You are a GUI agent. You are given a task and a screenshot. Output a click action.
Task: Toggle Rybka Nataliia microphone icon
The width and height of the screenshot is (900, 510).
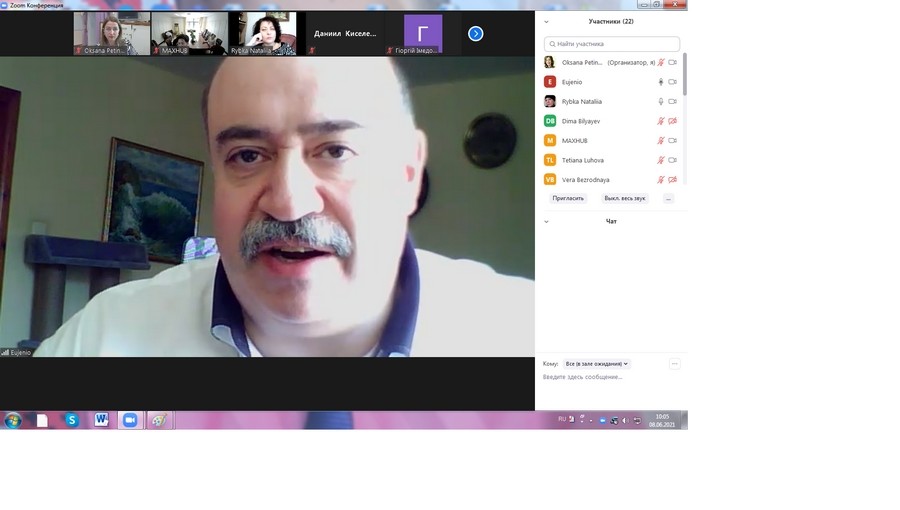click(x=661, y=102)
